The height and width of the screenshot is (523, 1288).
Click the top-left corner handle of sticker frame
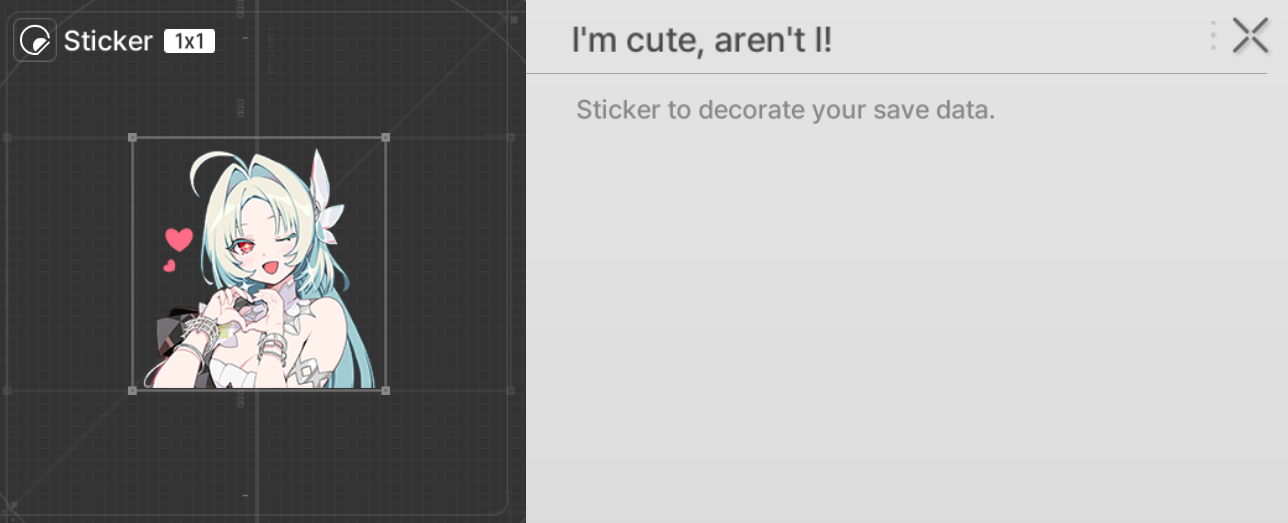132,138
